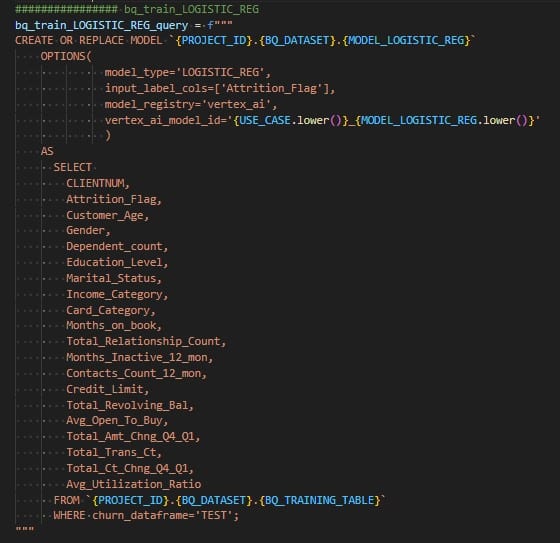Click USE_CASE.lower() expression
The height and width of the screenshot is (543, 560).
click(290, 120)
